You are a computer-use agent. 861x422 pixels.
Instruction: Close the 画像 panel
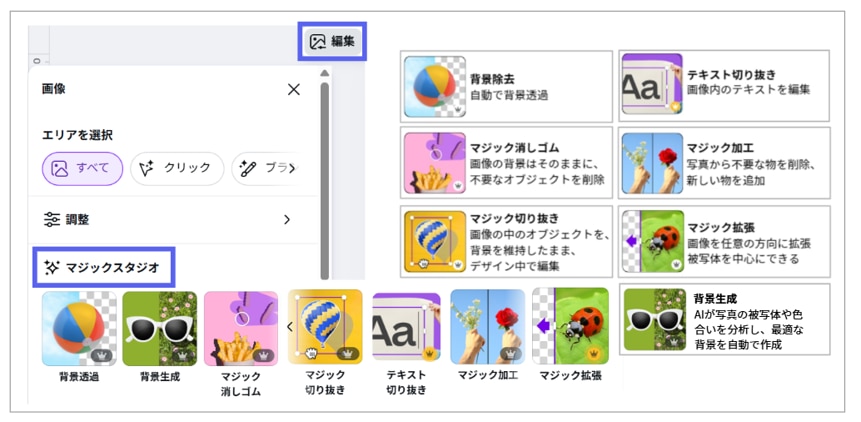click(294, 89)
